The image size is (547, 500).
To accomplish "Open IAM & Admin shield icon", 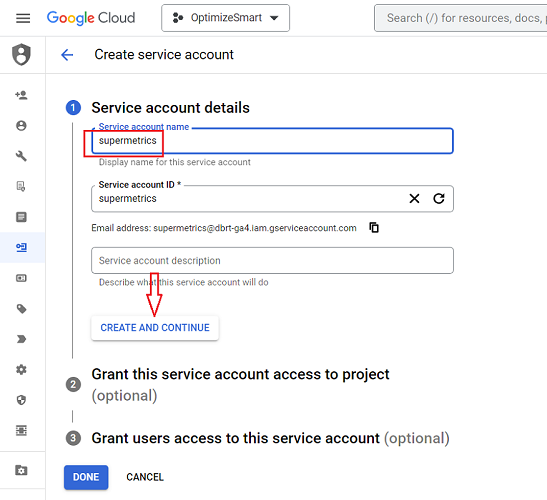I will pos(21,54).
